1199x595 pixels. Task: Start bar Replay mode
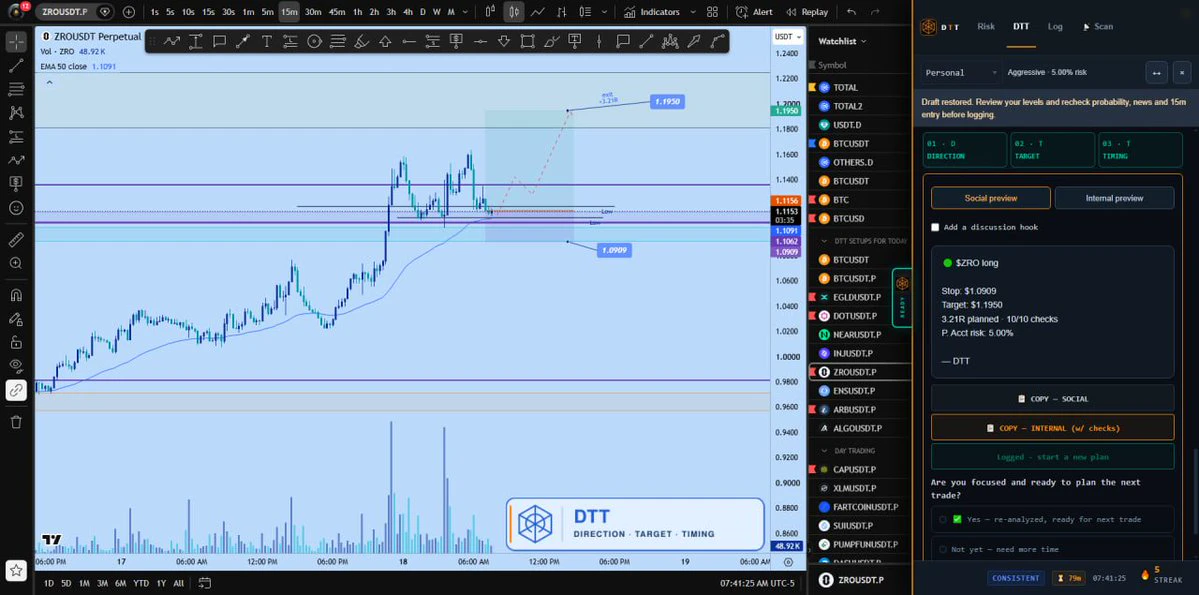[806, 12]
